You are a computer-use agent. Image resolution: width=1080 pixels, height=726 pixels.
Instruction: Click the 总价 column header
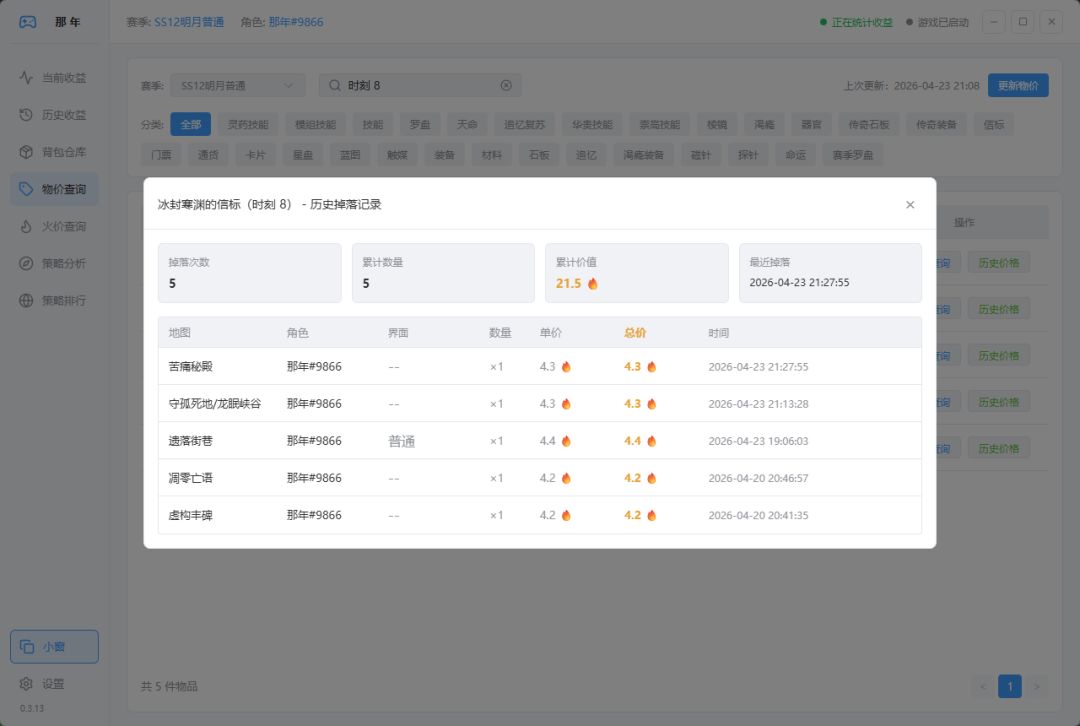tap(635, 333)
